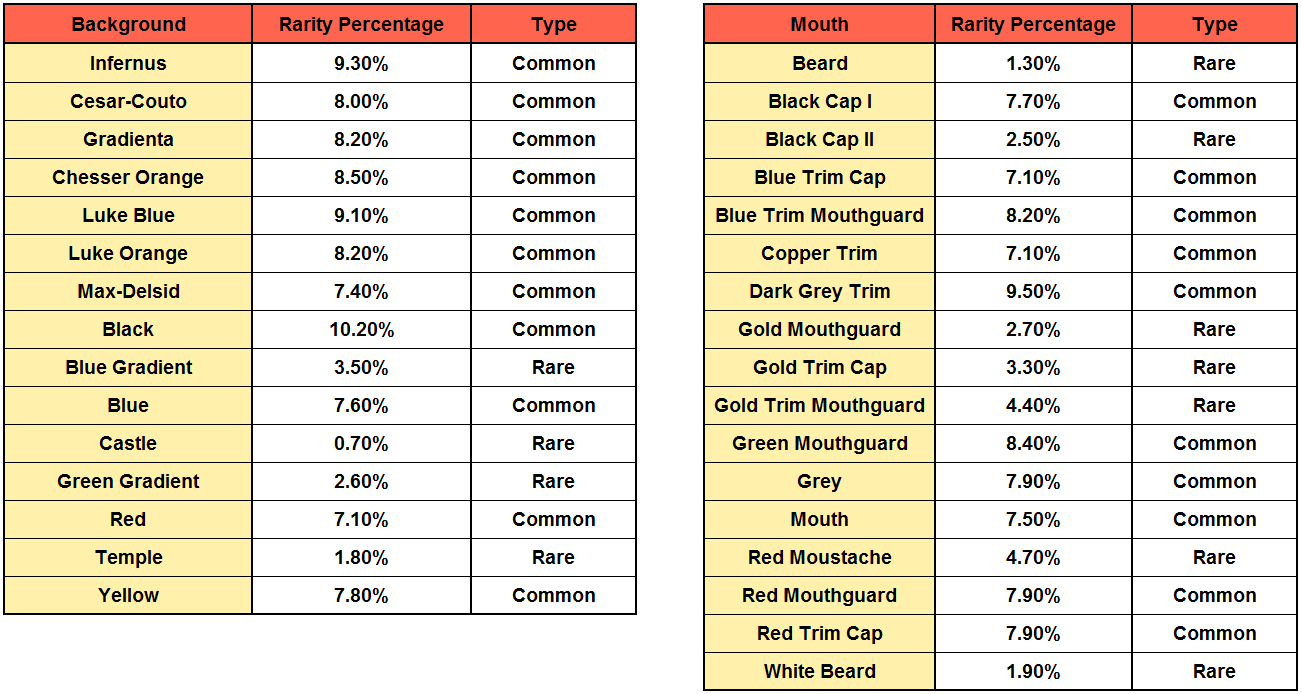This screenshot has height=694, width=1302.
Task: Click the Blue Gradient cell
Action: pos(128,367)
